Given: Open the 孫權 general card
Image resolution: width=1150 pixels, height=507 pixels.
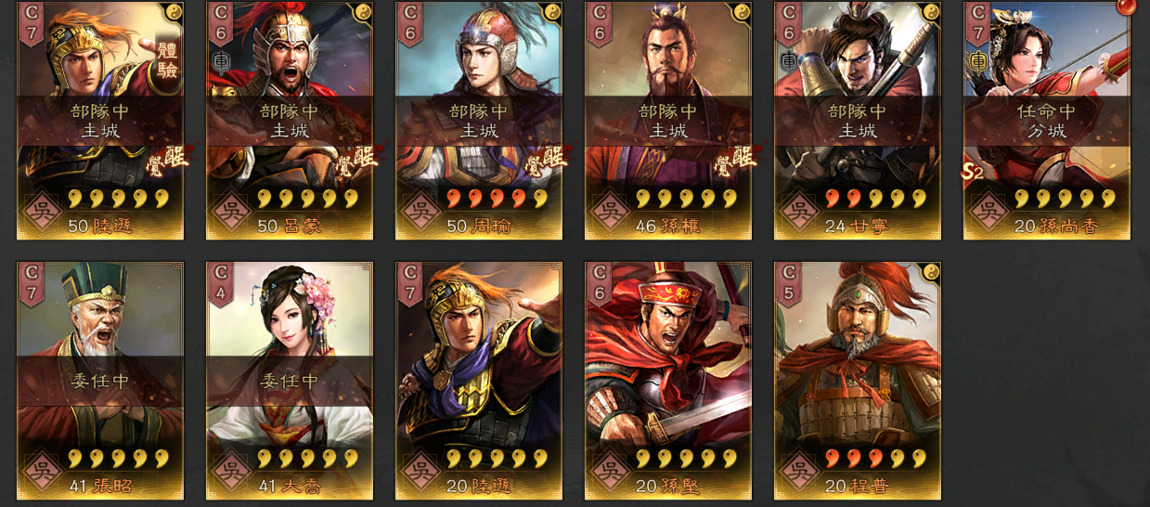Looking at the screenshot, I should 668,120.
